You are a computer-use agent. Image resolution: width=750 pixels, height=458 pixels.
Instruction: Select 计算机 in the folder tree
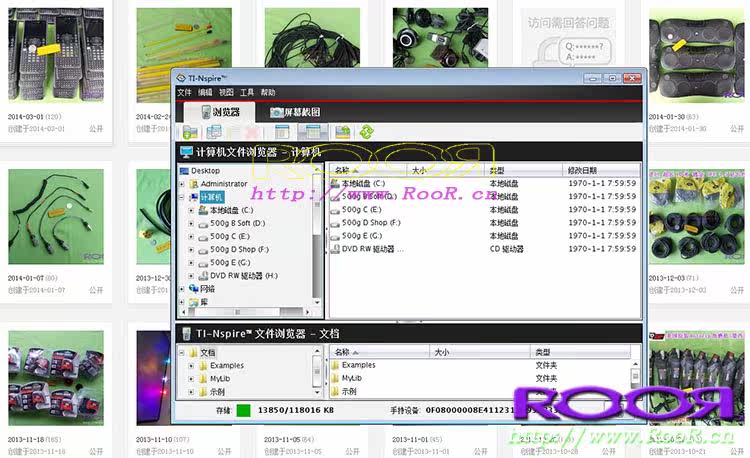coord(211,197)
